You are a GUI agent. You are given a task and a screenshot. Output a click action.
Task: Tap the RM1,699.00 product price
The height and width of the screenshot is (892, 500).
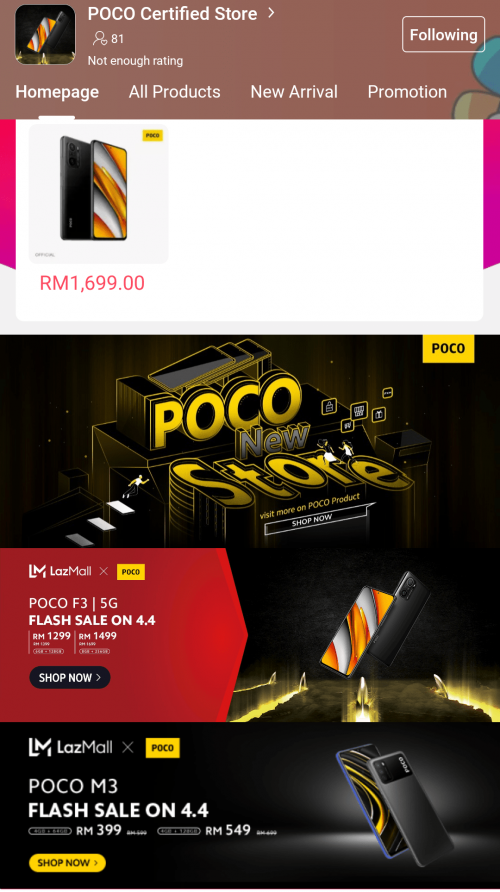(92, 283)
